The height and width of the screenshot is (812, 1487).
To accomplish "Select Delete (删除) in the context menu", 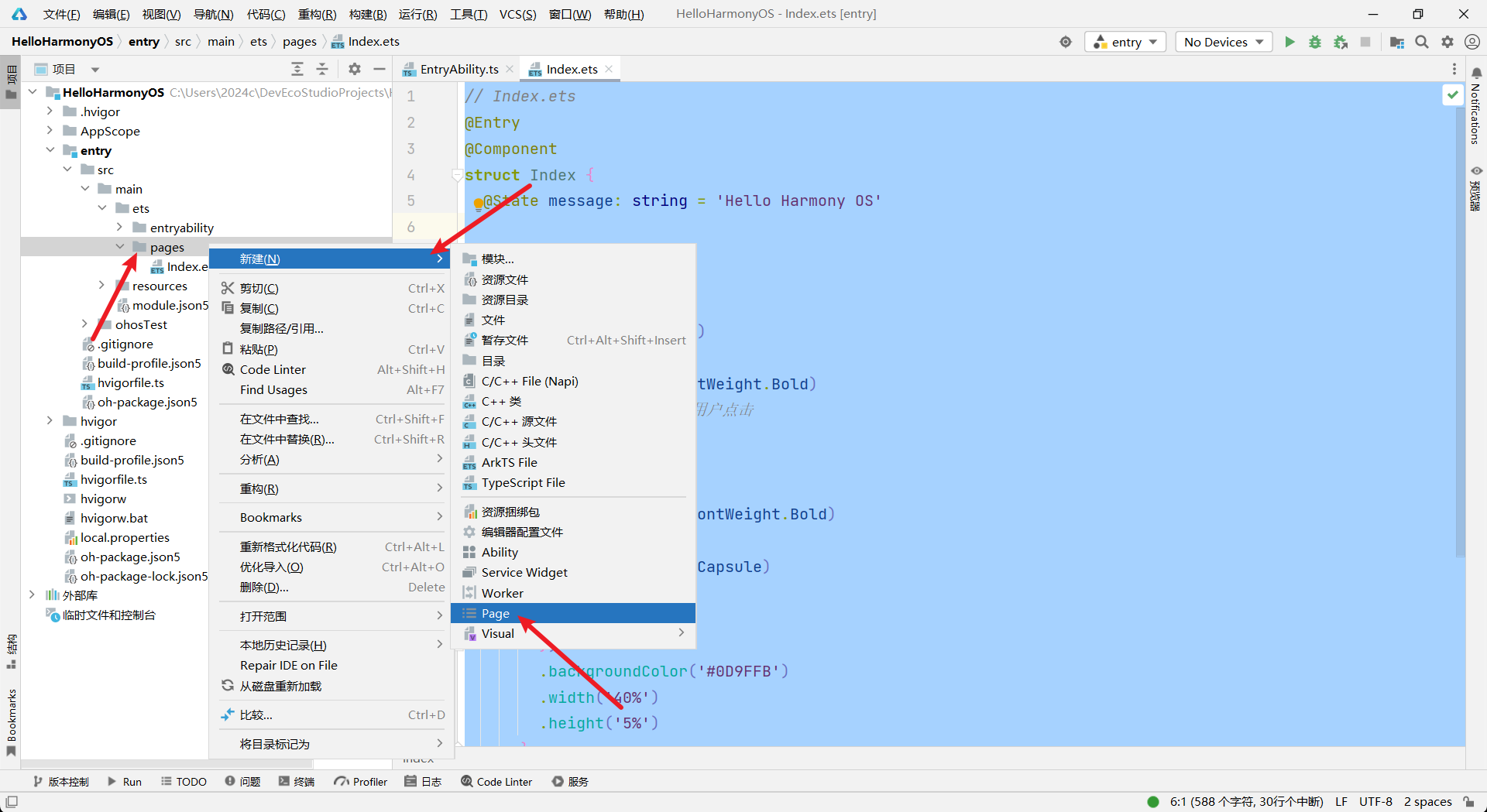I will click(x=331, y=587).
